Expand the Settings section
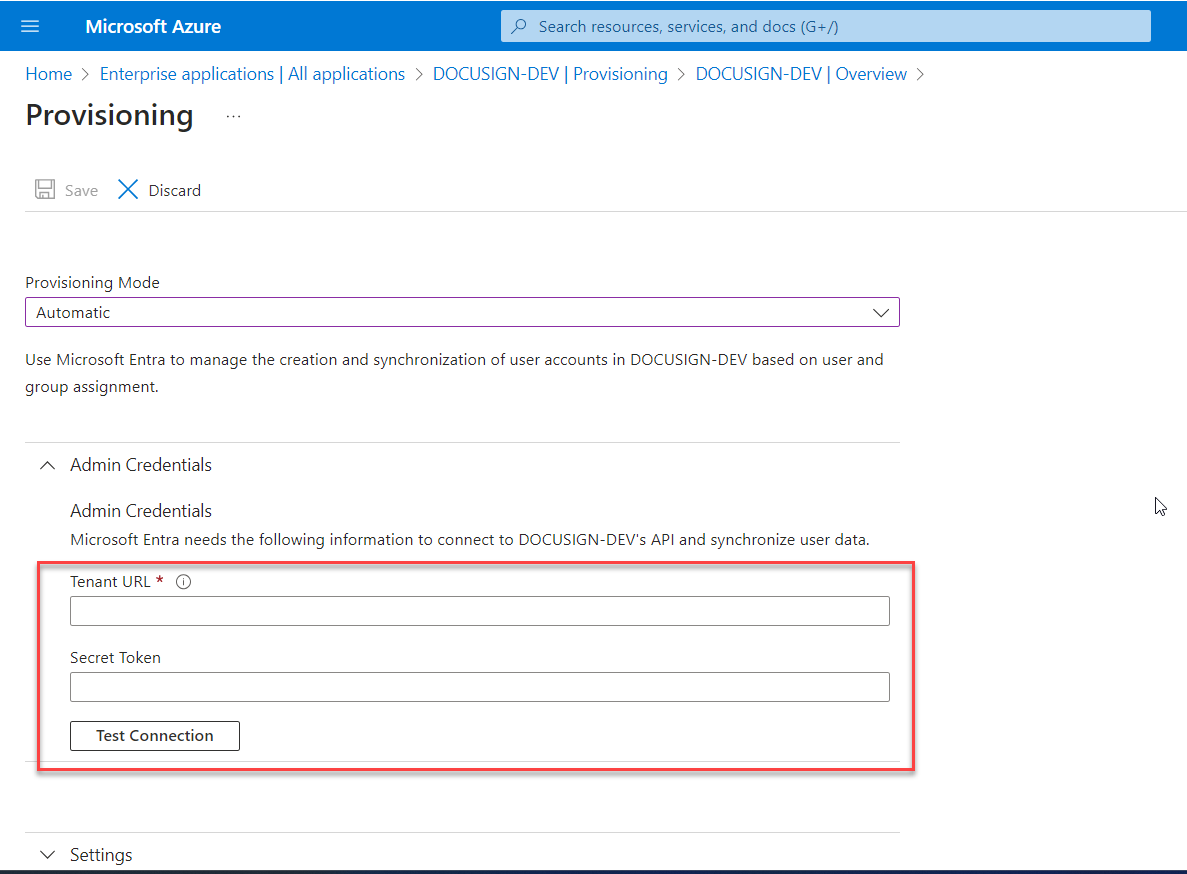The image size is (1187, 874). click(47, 855)
